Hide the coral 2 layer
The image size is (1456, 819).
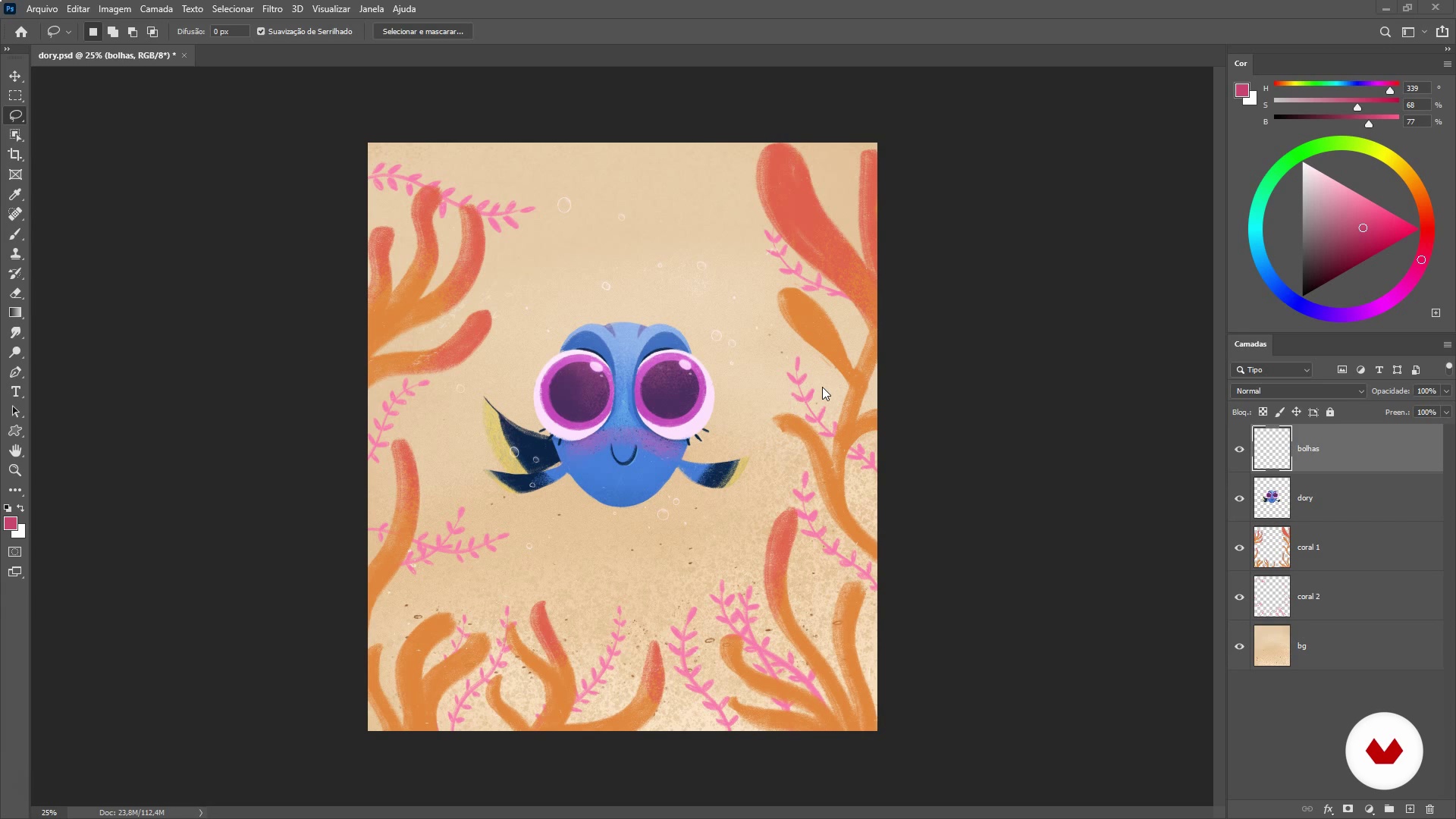[x=1240, y=597]
